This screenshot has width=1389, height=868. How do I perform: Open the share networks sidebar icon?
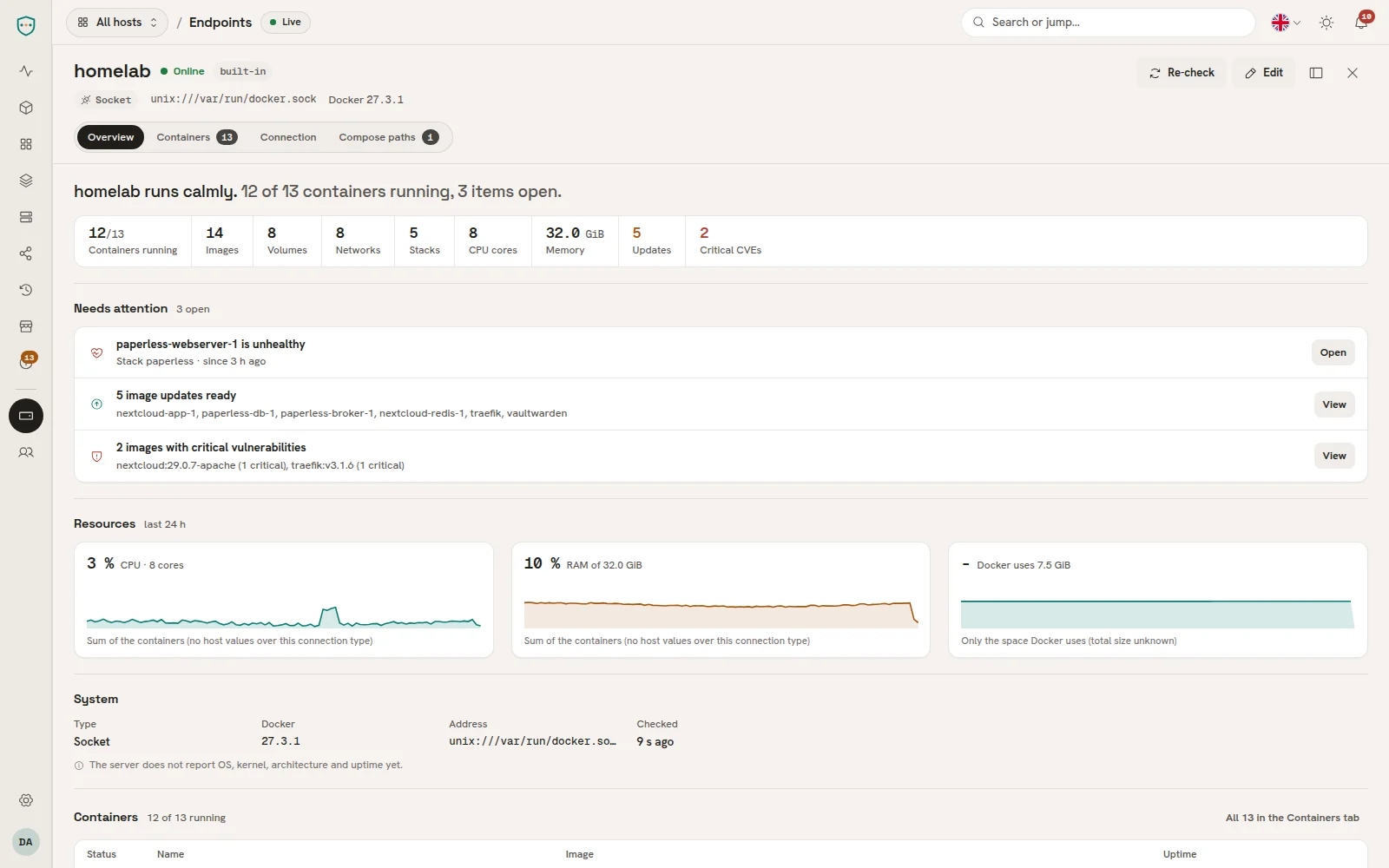point(26,253)
